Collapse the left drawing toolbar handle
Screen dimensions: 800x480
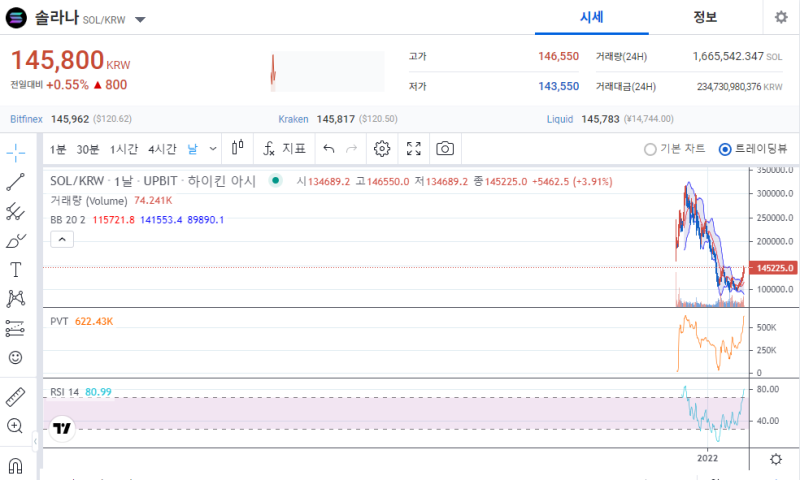pyautogui.click(x=35, y=441)
